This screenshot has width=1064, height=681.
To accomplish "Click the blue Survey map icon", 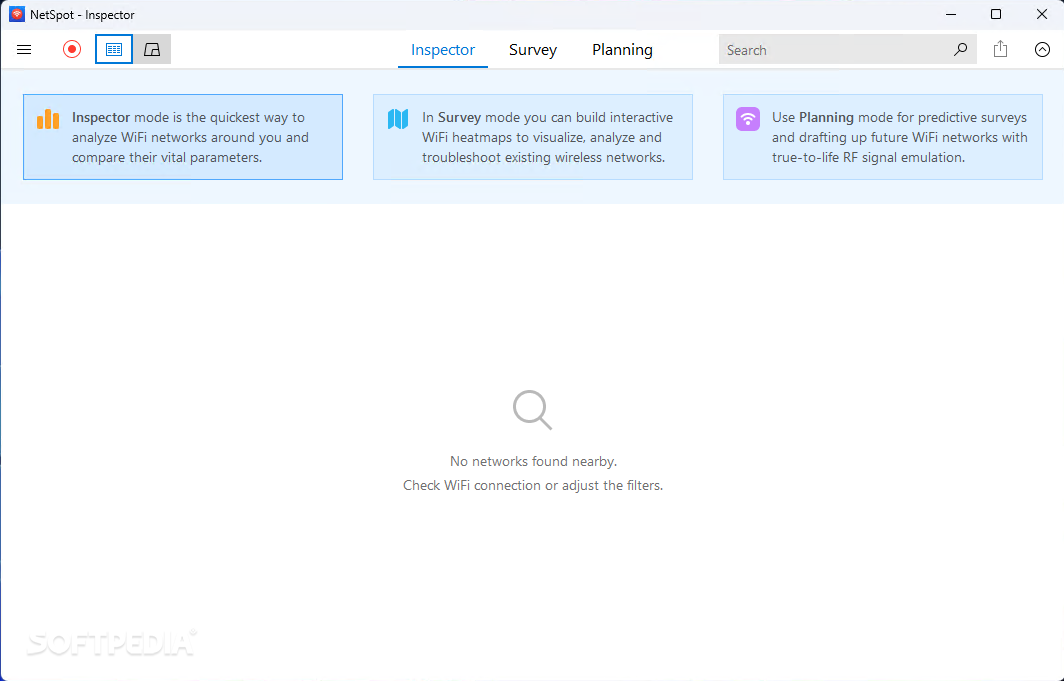I will tap(398, 119).
